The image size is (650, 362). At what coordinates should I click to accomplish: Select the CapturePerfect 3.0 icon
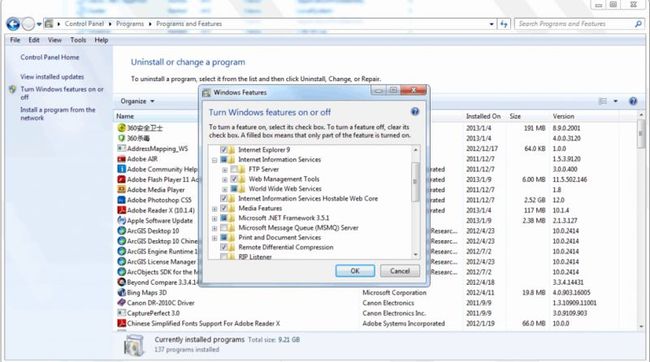tap(121, 313)
